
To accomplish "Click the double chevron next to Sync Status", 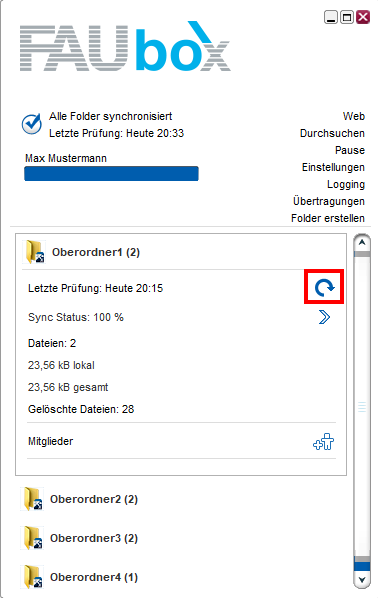I will point(324,317).
